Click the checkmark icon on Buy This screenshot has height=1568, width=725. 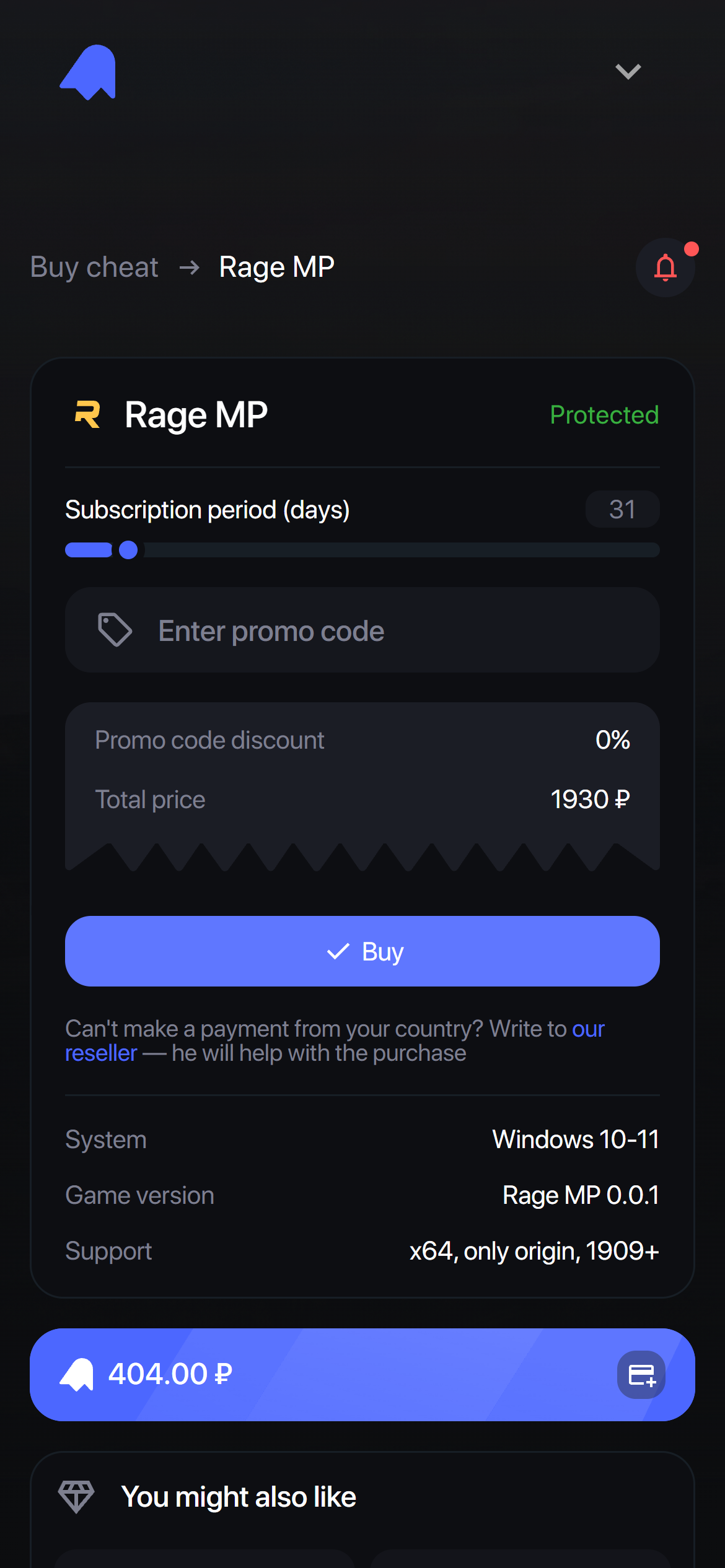coord(338,951)
